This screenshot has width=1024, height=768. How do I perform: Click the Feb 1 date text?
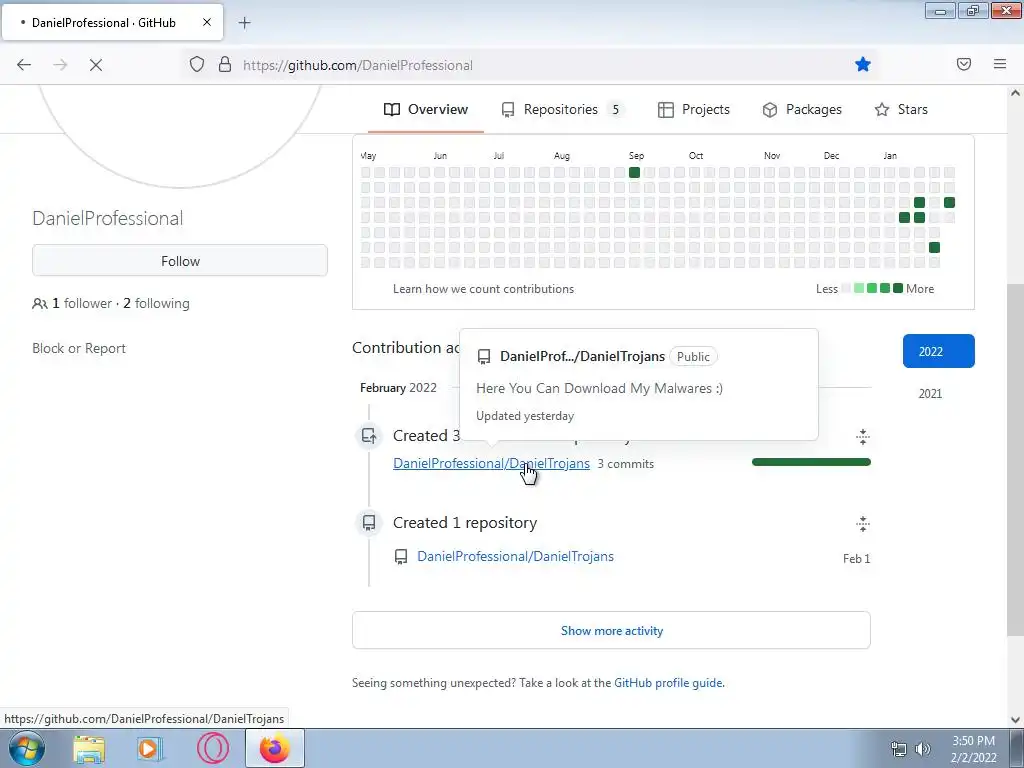(856, 558)
